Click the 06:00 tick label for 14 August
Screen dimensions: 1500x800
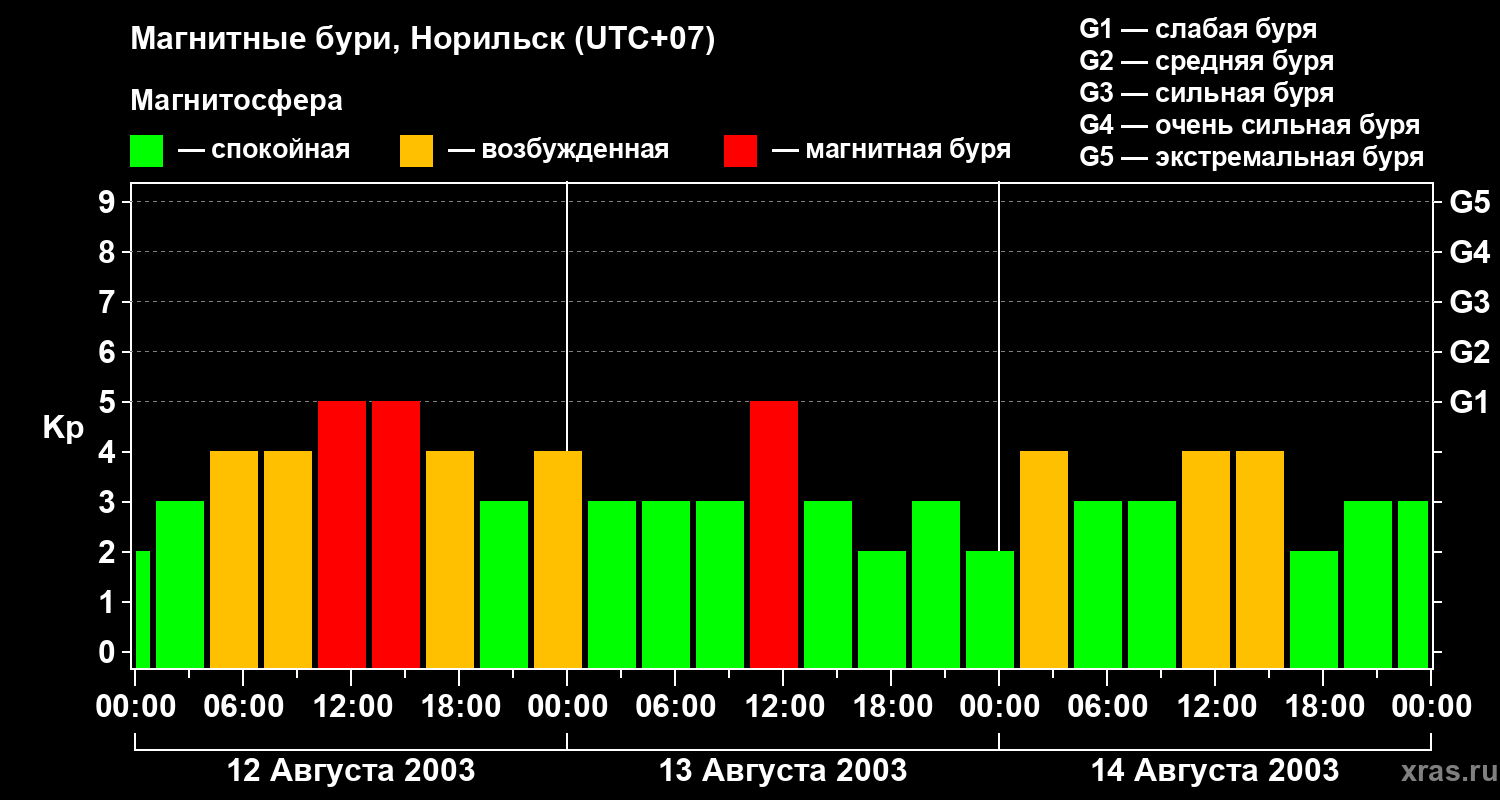pyautogui.click(x=1107, y=707)
